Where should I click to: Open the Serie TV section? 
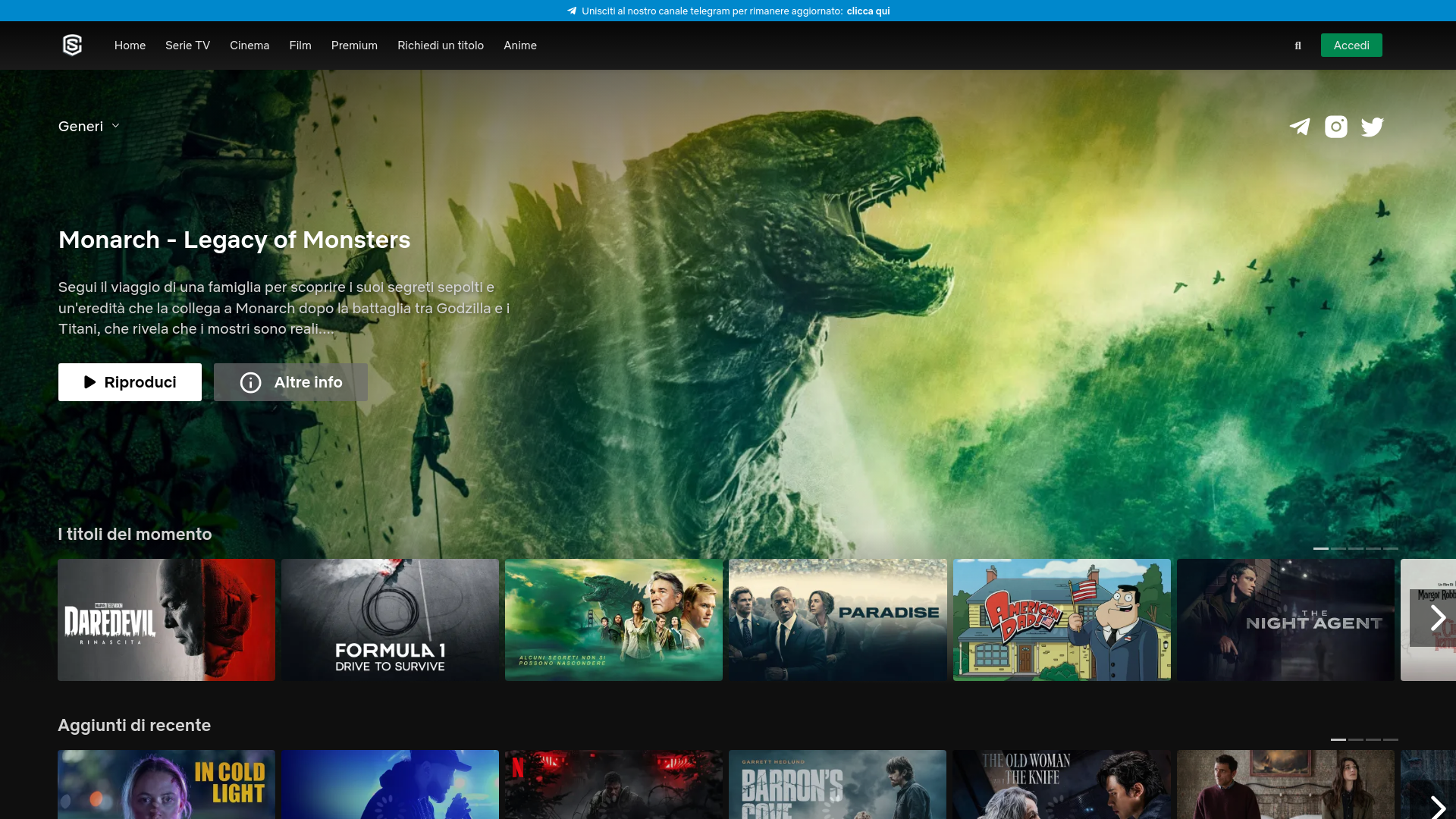pos(187,45)
